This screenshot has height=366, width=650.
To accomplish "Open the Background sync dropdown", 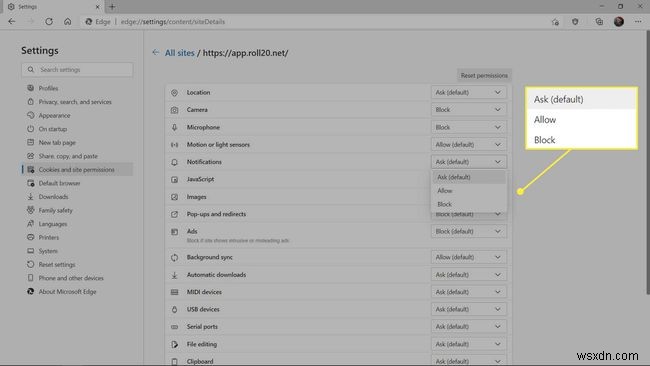I will (468, 257).
